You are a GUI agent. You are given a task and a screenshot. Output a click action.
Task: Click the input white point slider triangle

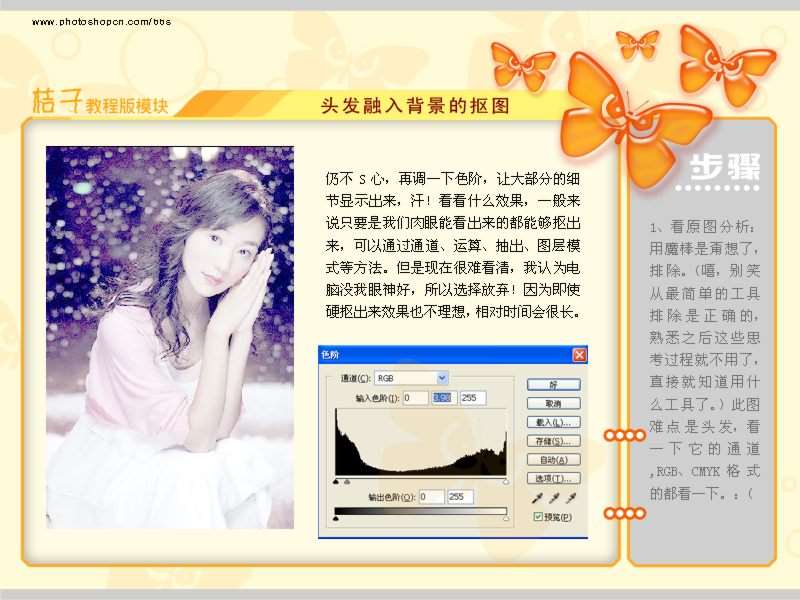[506, 482]
